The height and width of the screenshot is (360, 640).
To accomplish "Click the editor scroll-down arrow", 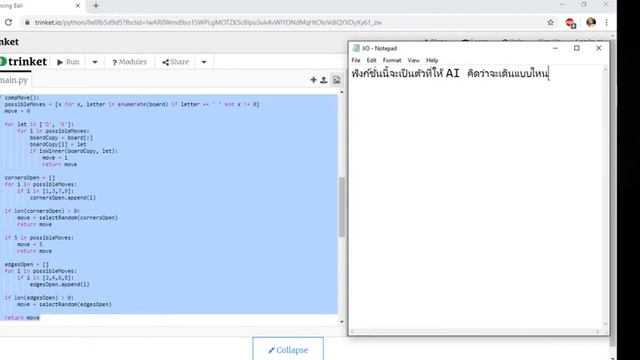I will tap(342, 322).
